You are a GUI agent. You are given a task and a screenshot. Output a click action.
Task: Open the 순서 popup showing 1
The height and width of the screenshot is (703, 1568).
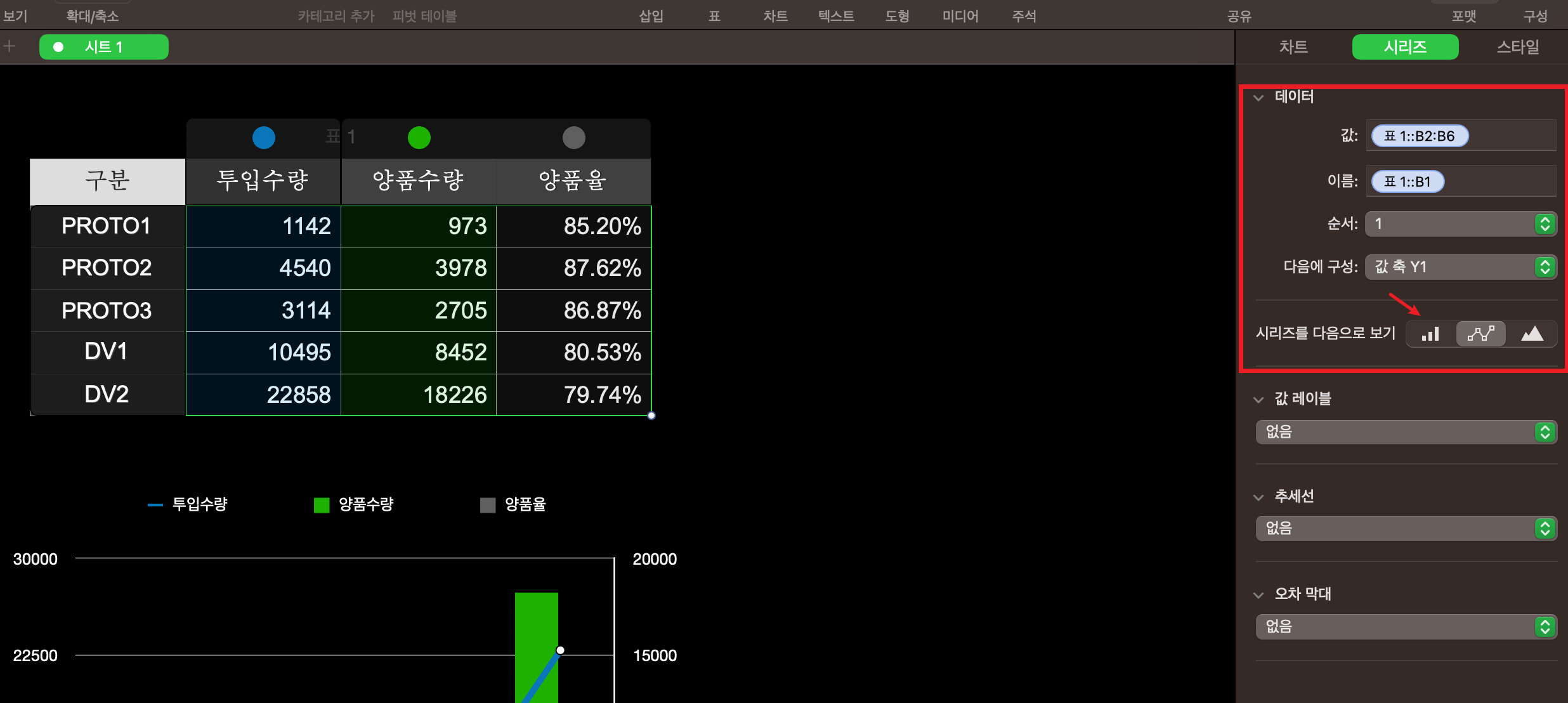(x=1460, y=224)
